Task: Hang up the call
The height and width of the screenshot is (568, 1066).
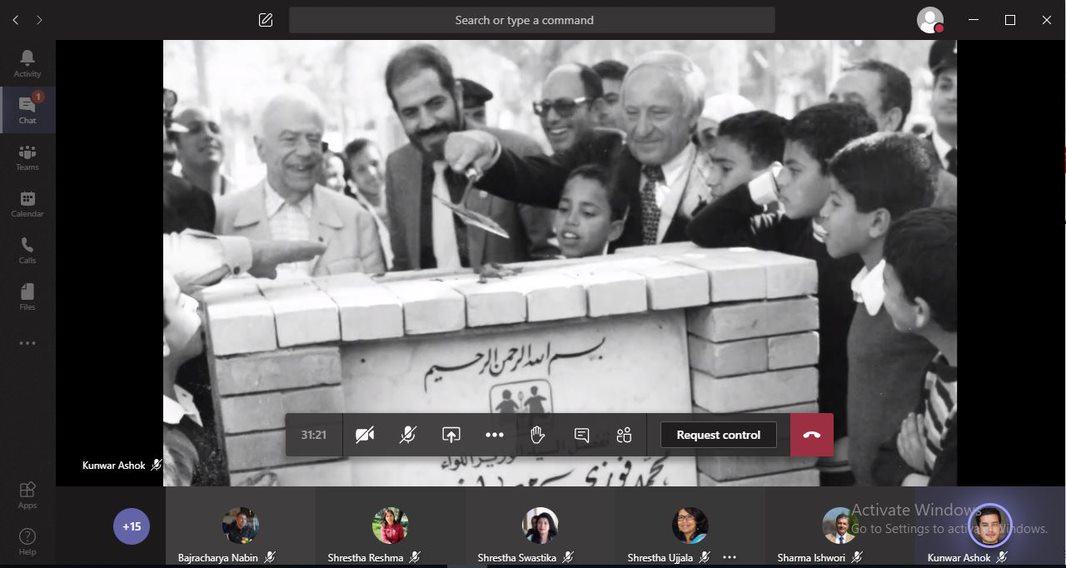Action: pos(811,435)
